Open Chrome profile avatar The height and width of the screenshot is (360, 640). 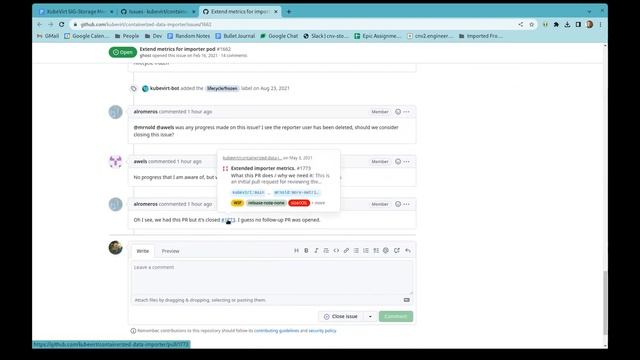pos(589,24)
